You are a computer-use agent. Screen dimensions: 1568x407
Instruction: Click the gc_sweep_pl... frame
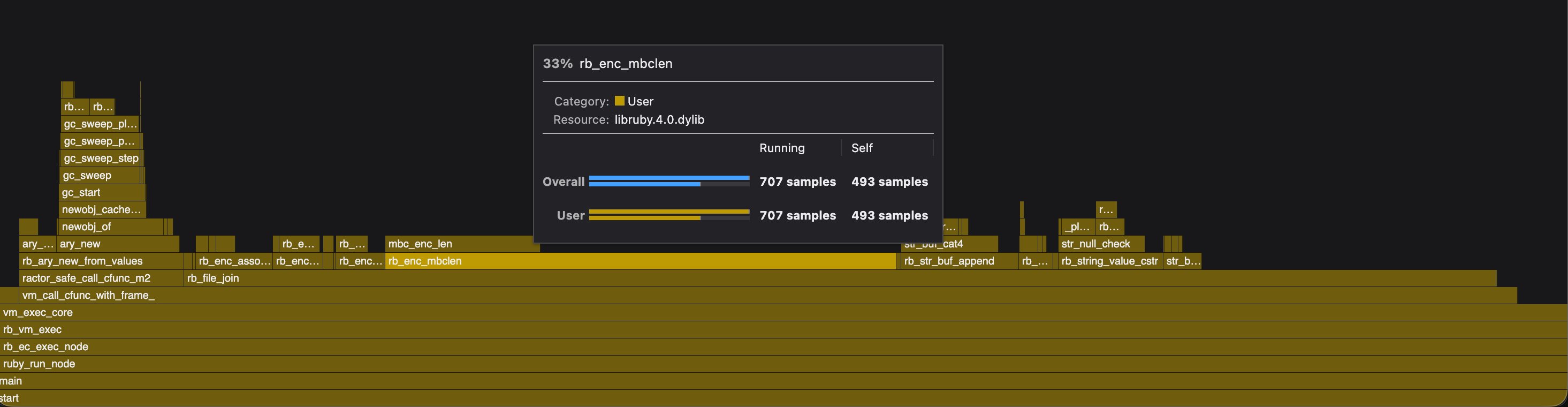coord(100,124)
